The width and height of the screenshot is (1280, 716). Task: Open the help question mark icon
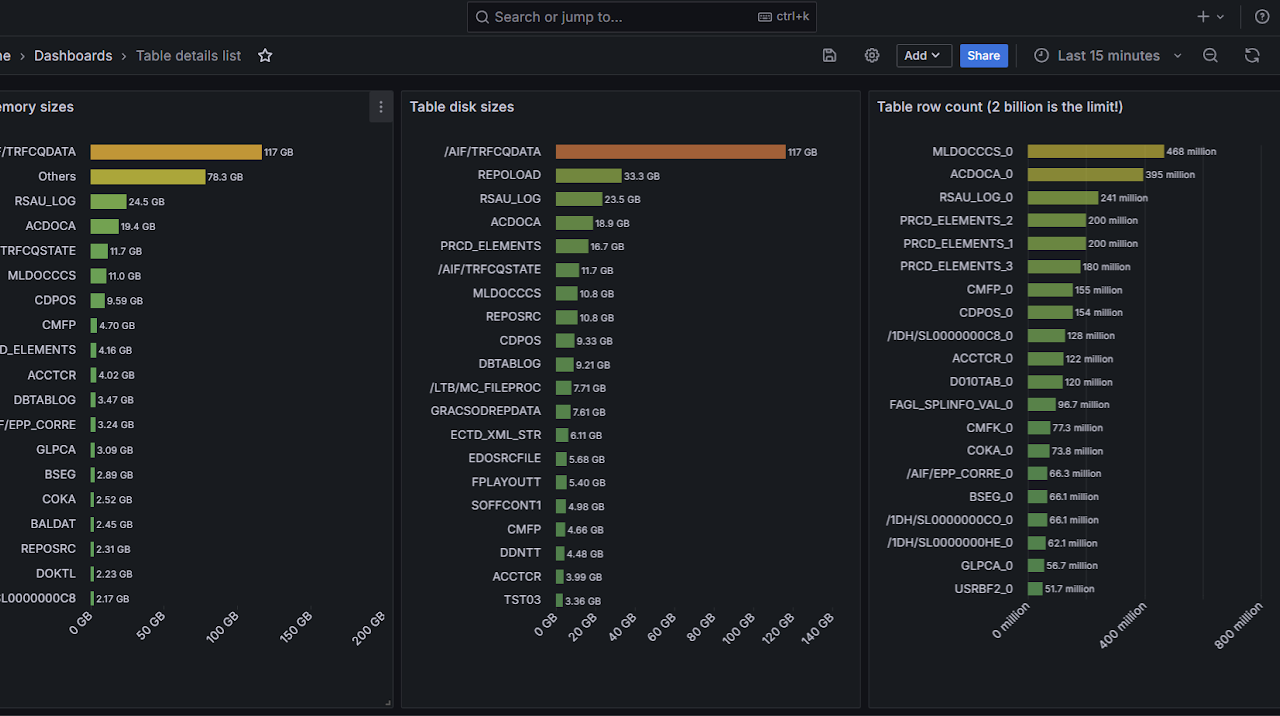pos(1262,17)
